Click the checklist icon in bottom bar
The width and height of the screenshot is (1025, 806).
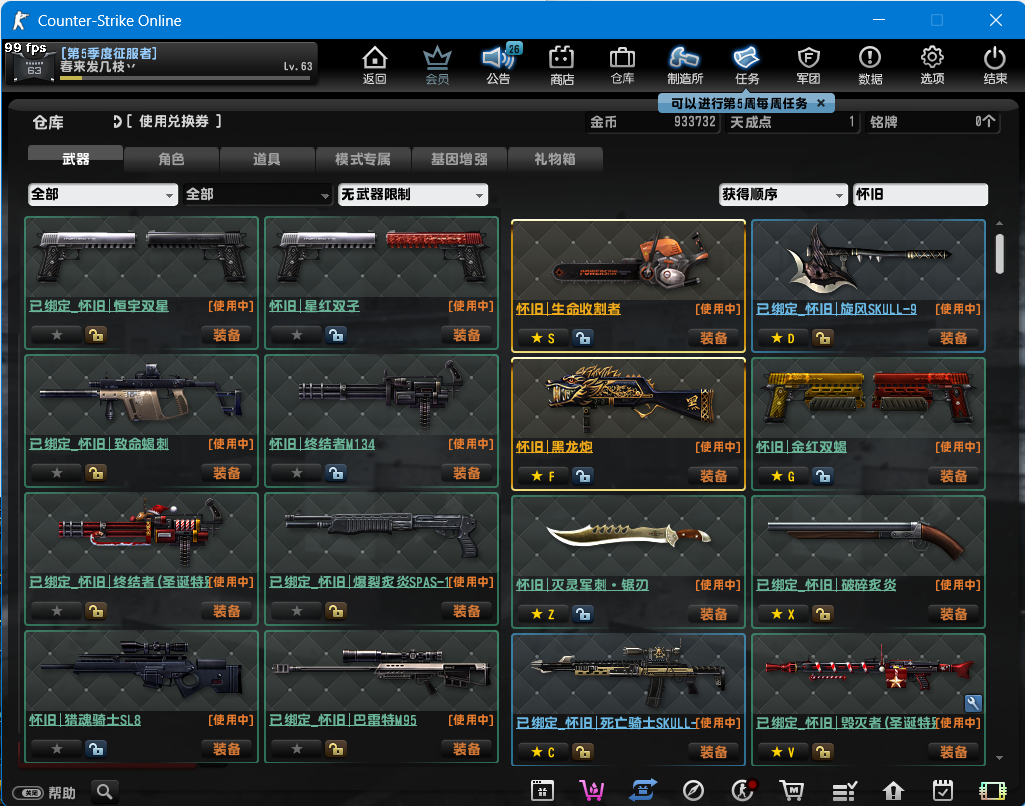[844, 790]
